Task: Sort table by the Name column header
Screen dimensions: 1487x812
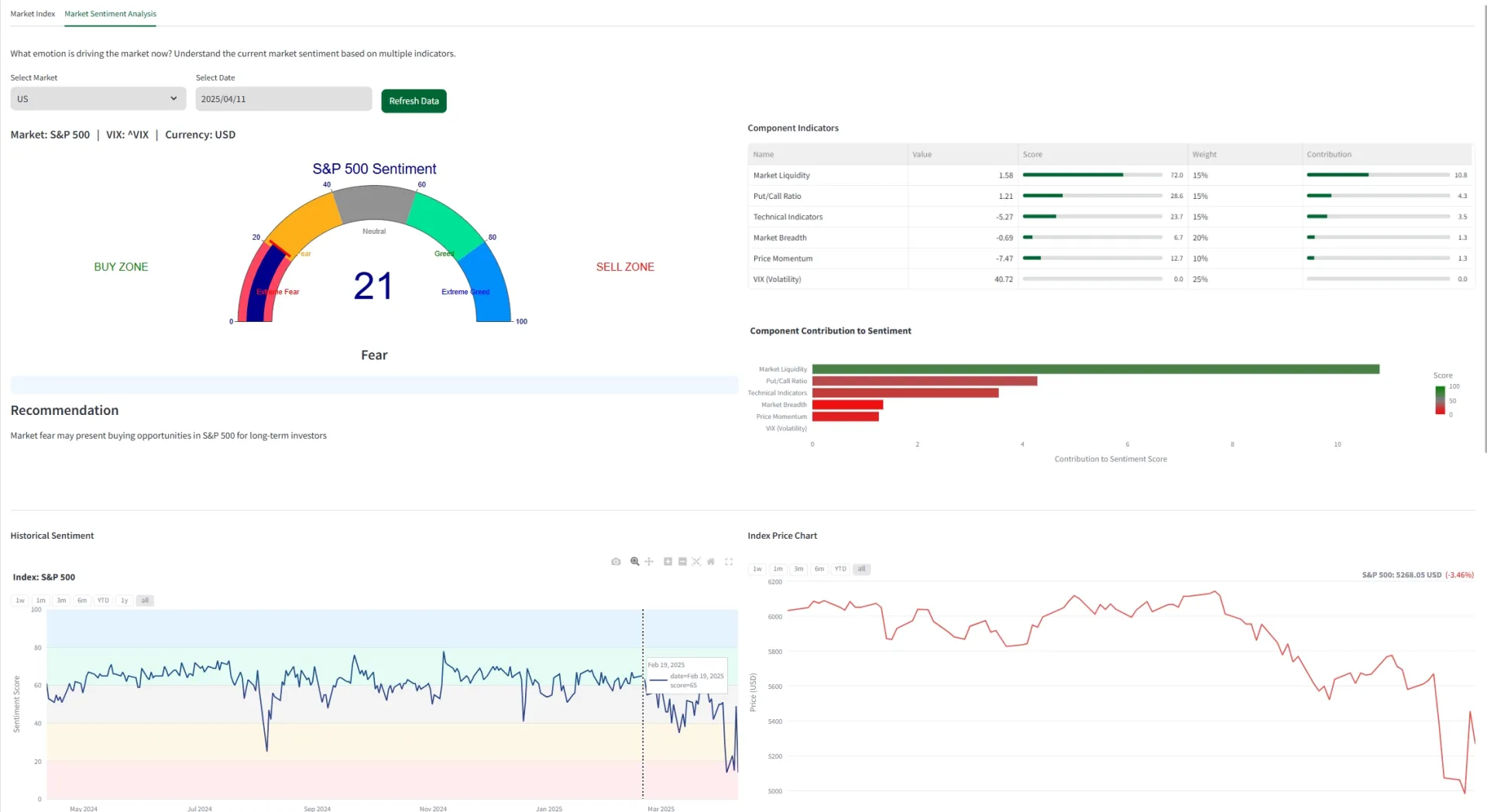Action: (x=764, y=155)
